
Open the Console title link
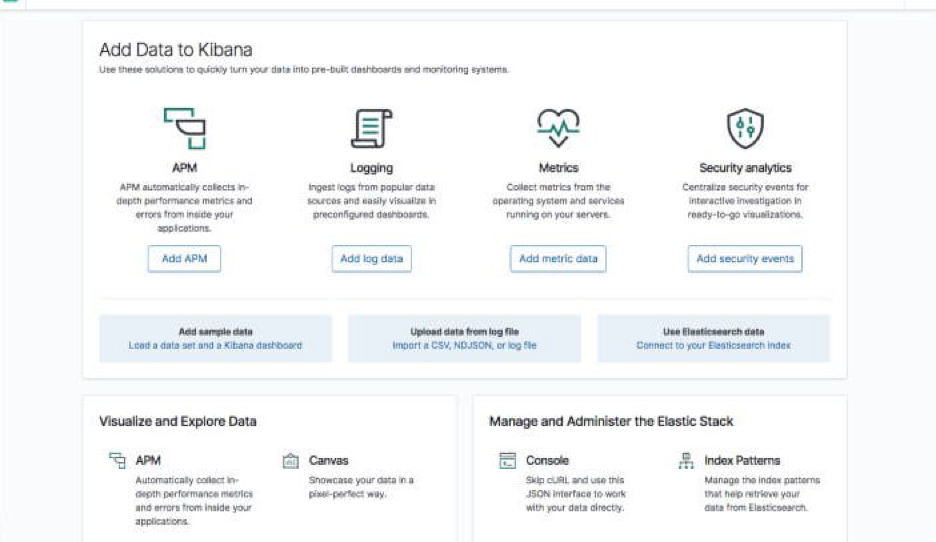547,460
